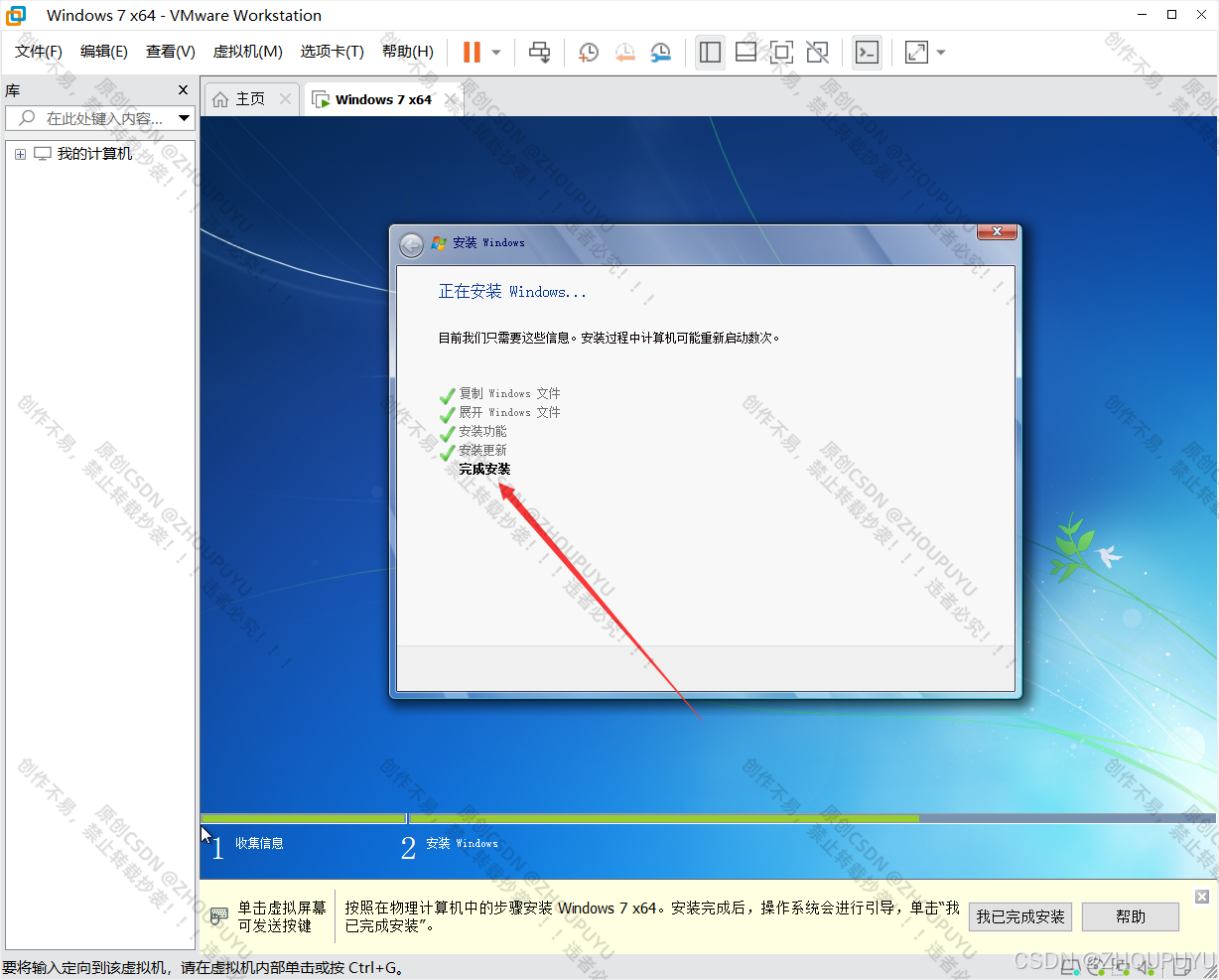
Task: Close the Windows 7 x64 tab
Action: click(x=451, y=99)
